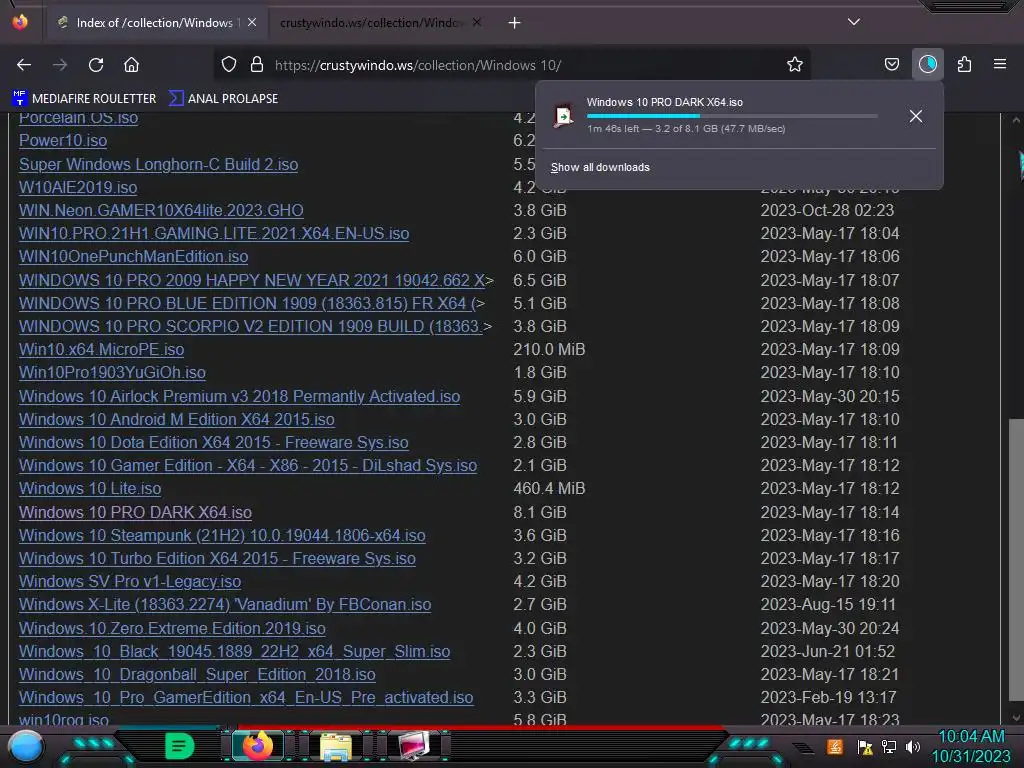Open W10AIE2019.iso link

[78, 187]
